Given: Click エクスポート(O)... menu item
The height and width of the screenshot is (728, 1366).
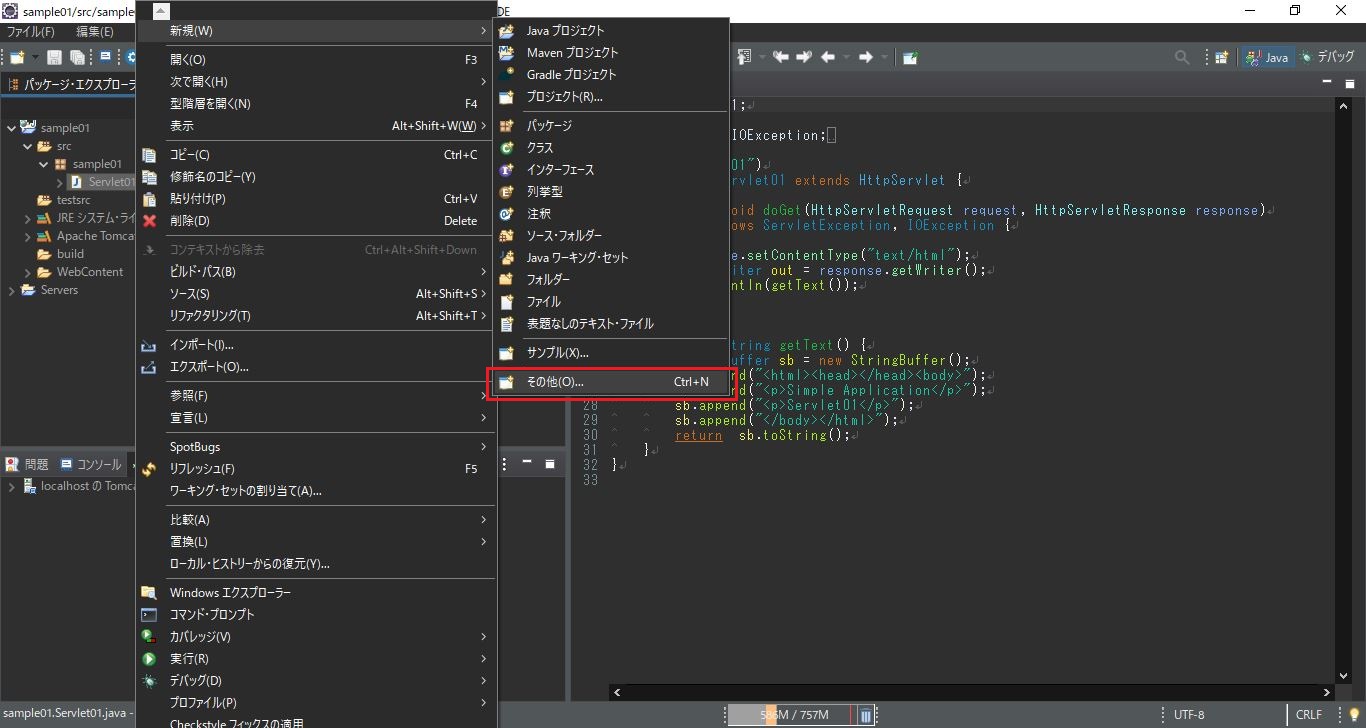Looking at the screenshot, I should pyautogui.click(x=316, y=367).
